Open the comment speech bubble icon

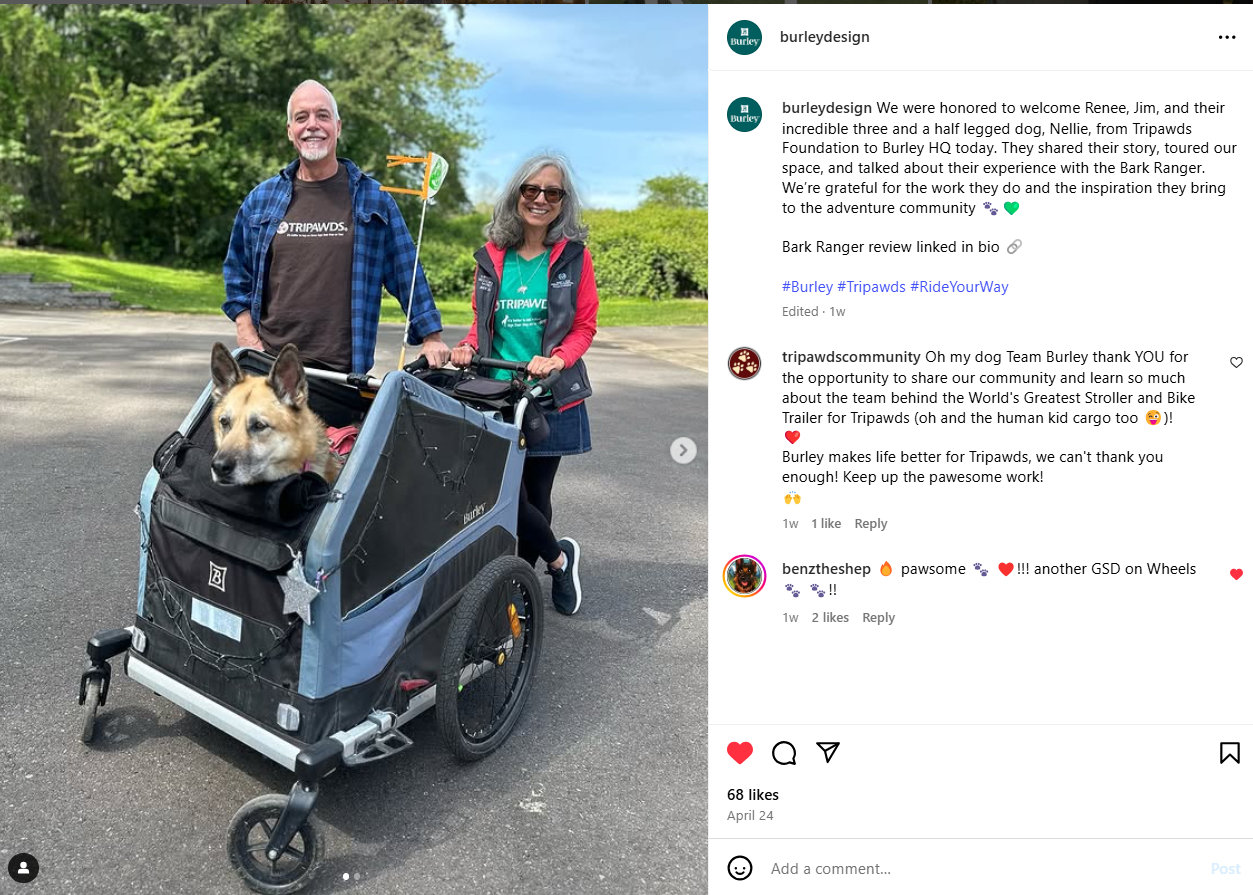784,753
